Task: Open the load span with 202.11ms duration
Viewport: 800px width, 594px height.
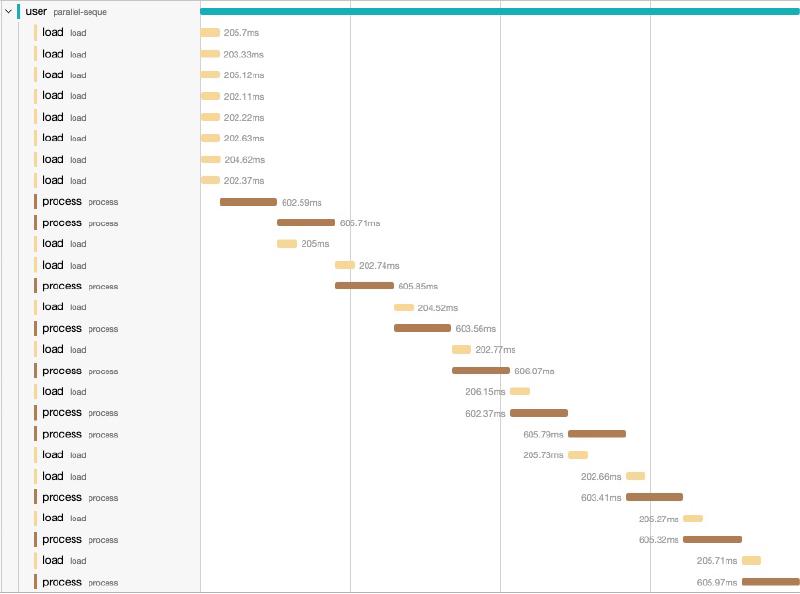Action: (x=210, y=96)
